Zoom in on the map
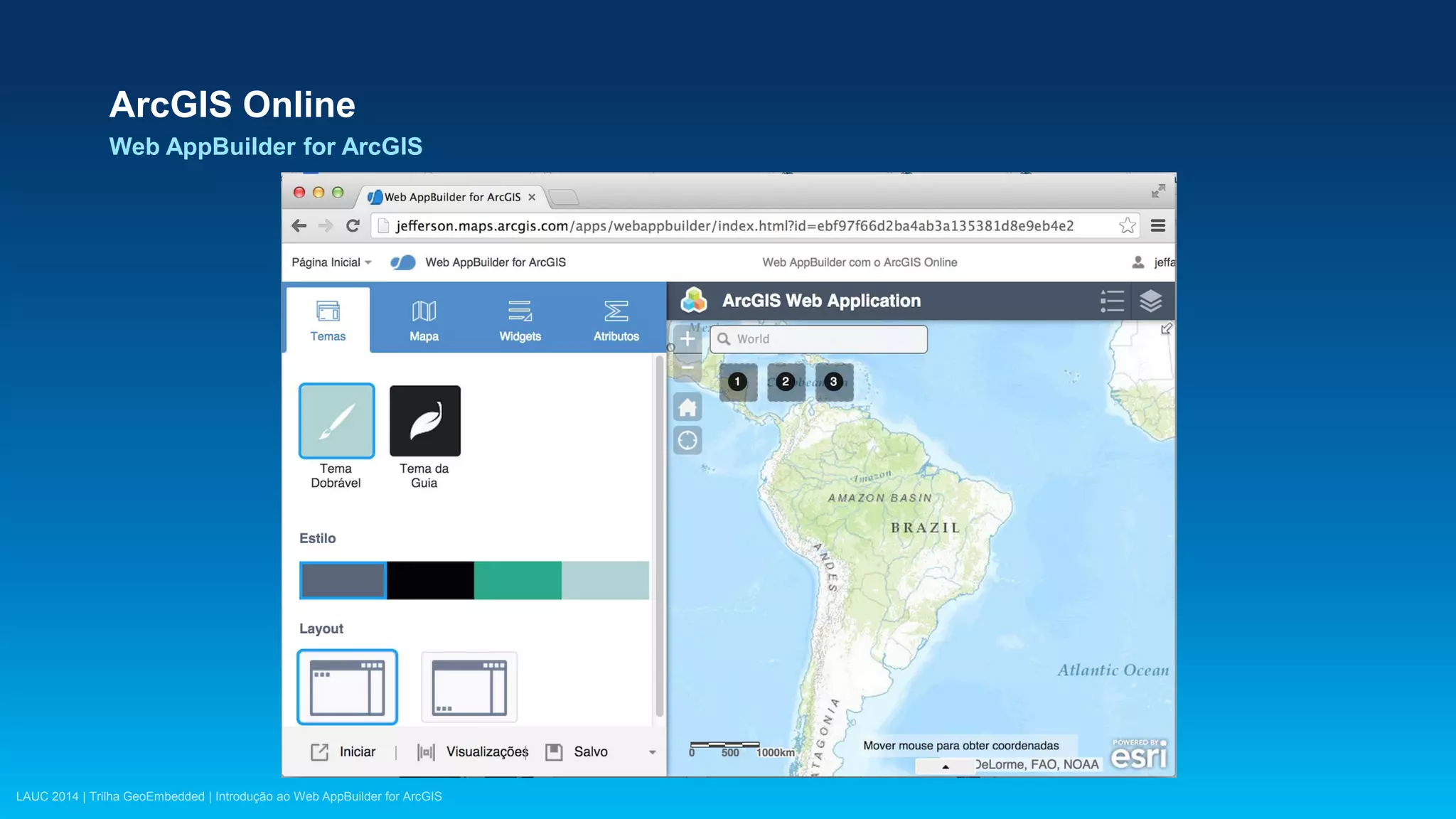 pos(687,339)
